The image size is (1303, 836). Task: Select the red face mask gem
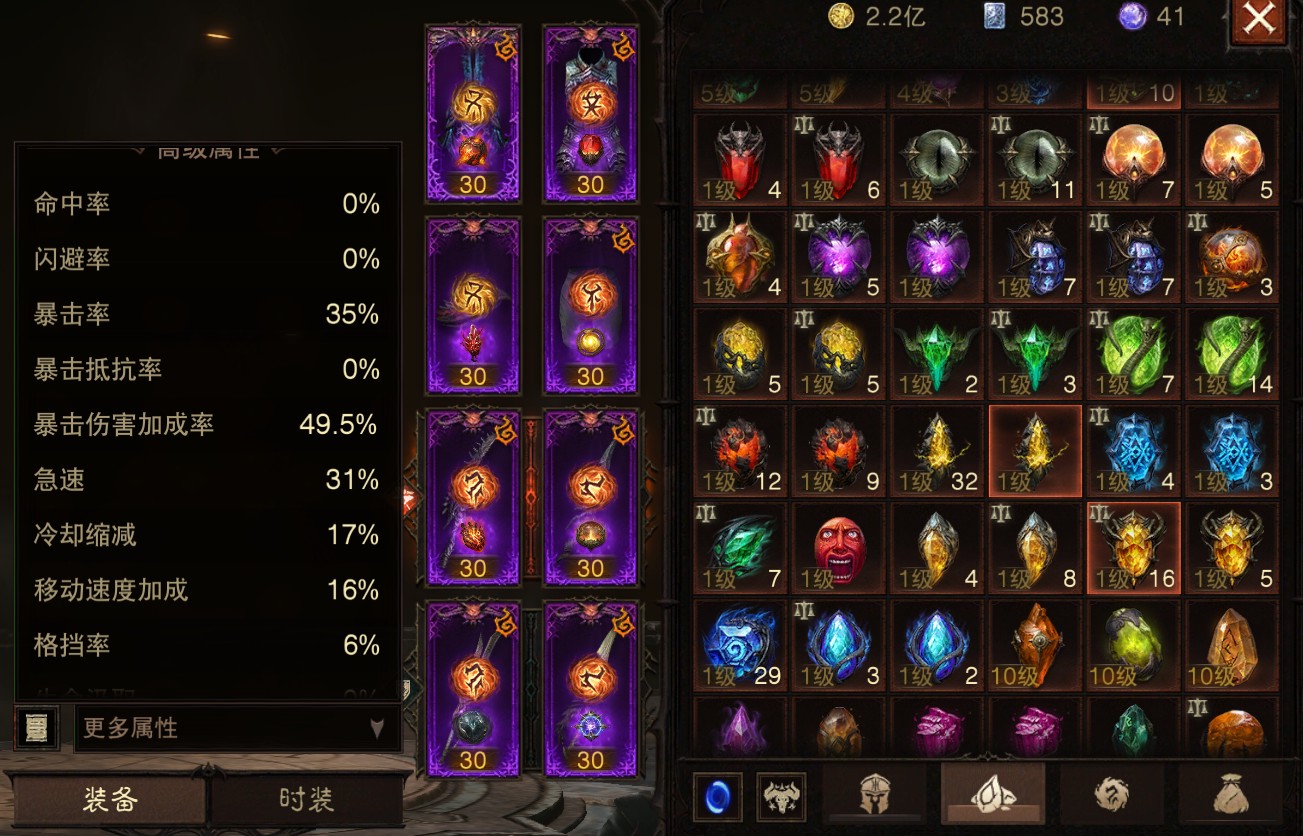(838, 549)
